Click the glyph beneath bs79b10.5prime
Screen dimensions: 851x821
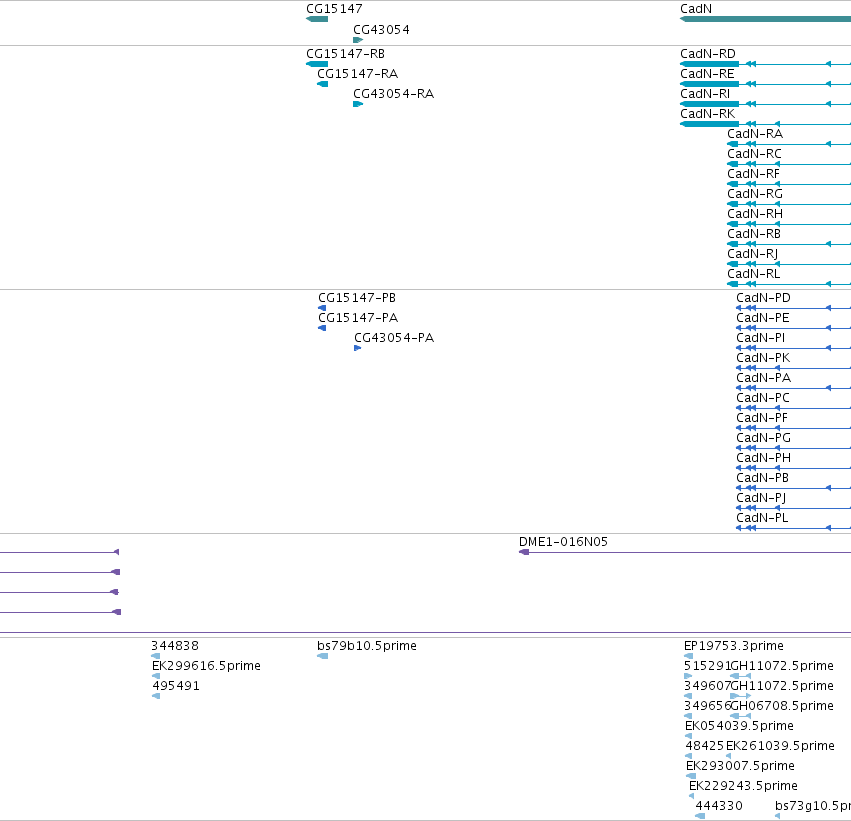click(x=322, y=657)
